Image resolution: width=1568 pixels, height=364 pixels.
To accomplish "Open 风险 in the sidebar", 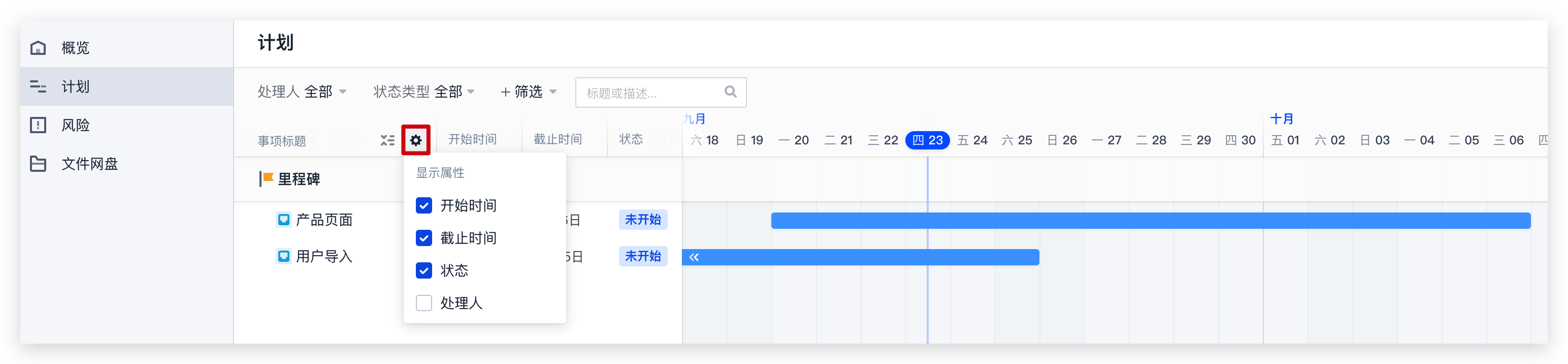I will click(126, 125).
